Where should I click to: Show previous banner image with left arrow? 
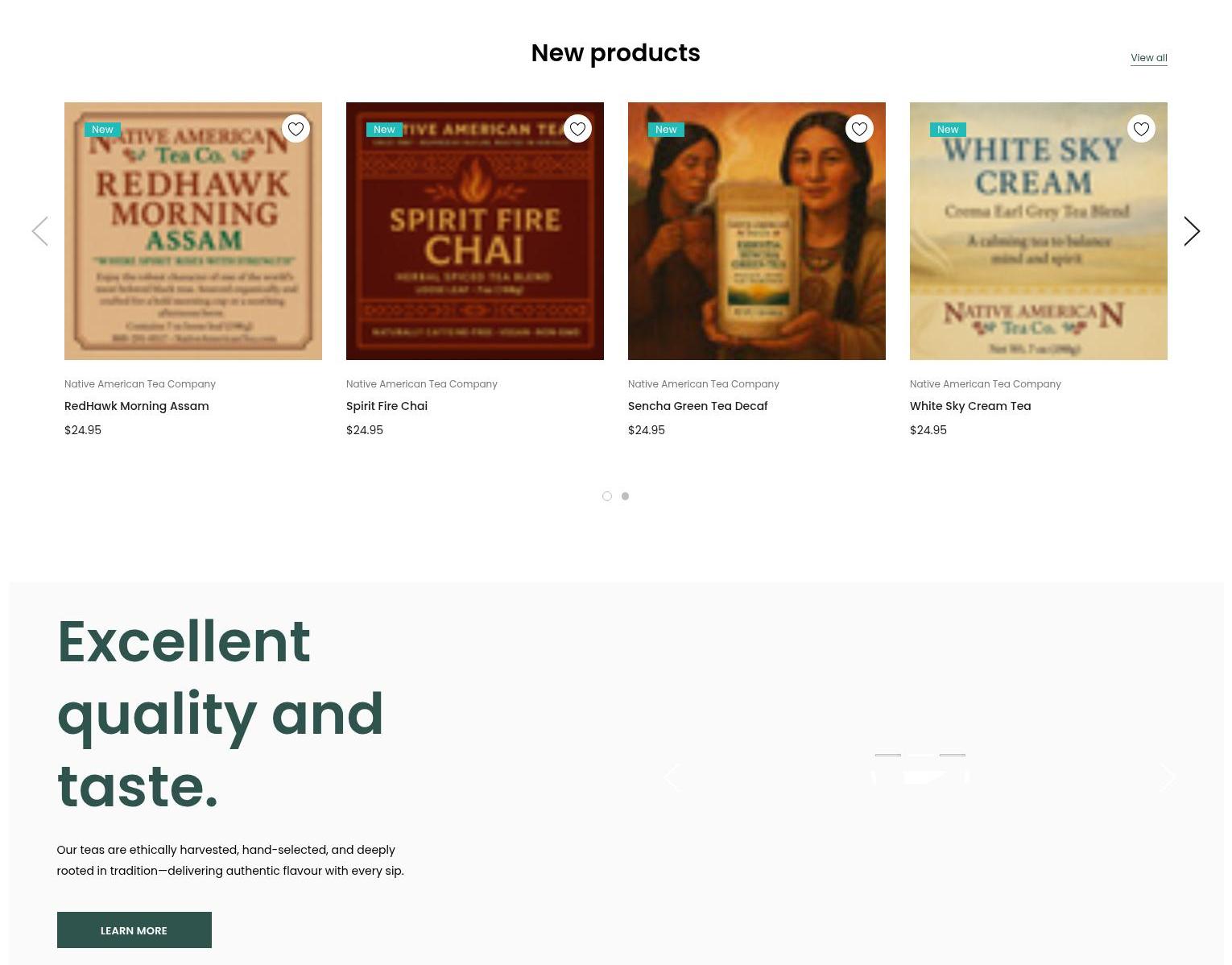pyautogui.click(x=672, y=777)
